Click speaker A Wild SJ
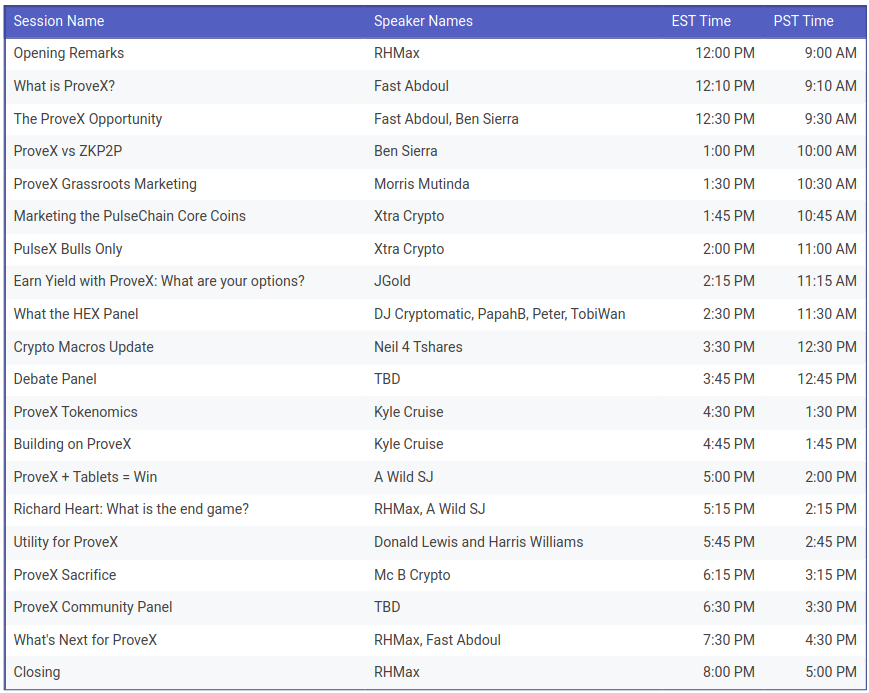This screenshot has width=869, height=693. 403,477
